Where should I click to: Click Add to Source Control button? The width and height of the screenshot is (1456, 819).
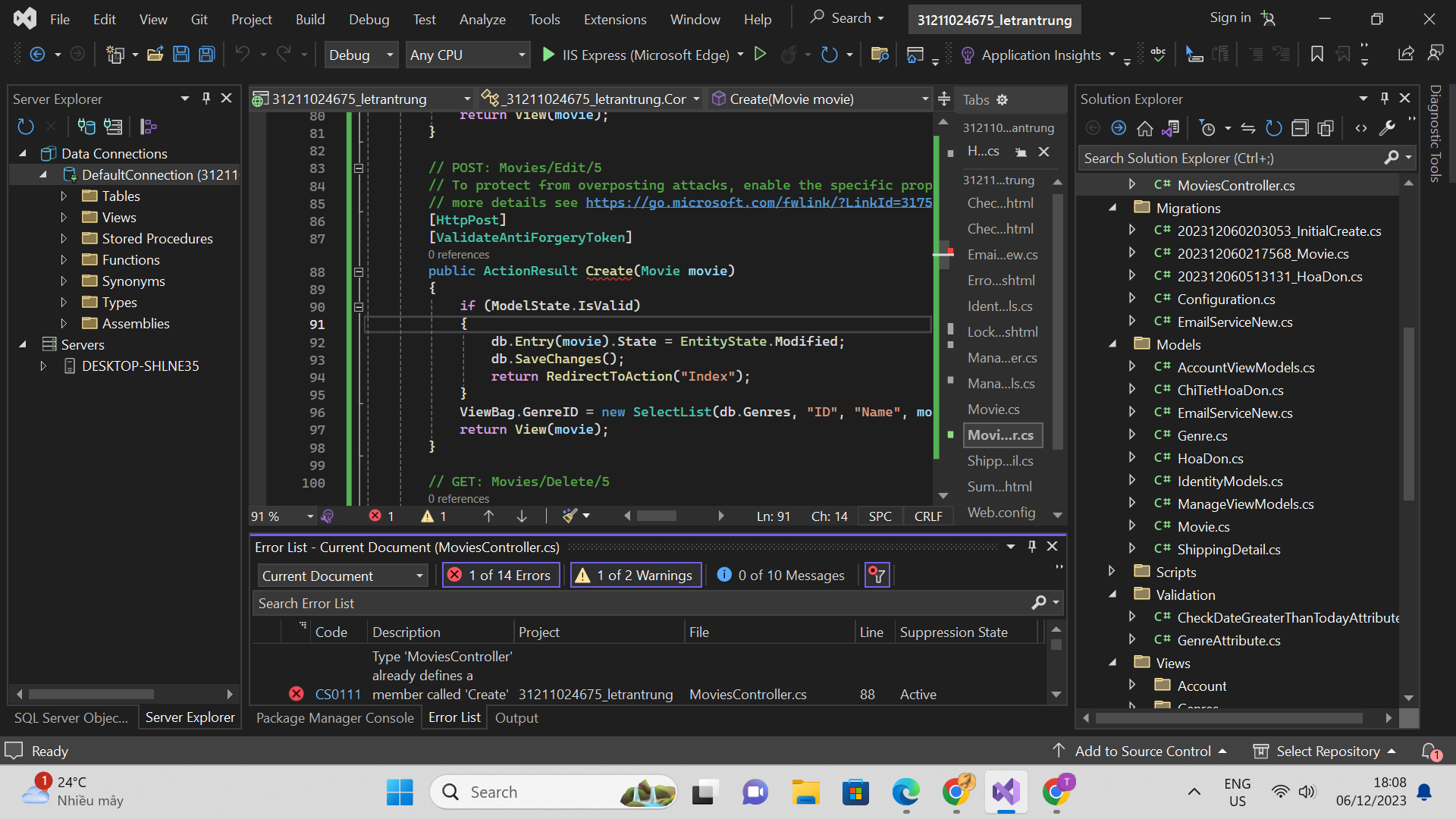click(x=1141, y=752)
